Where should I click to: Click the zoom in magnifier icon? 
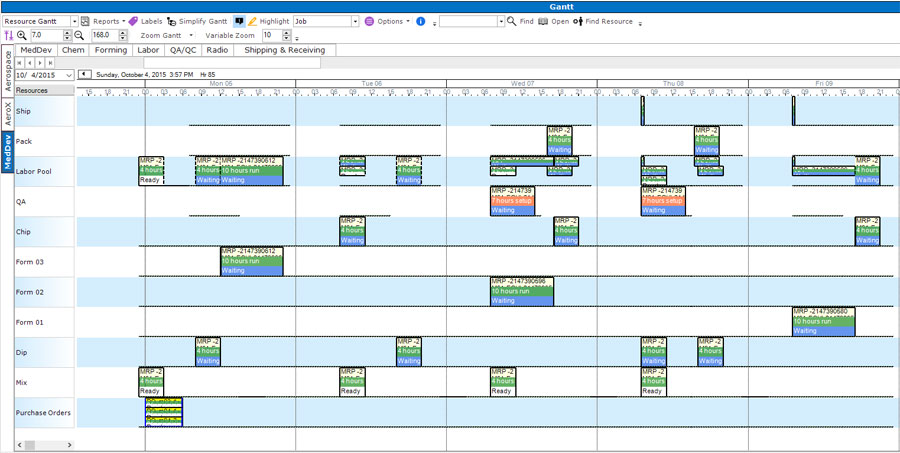[x=22, y=36]
